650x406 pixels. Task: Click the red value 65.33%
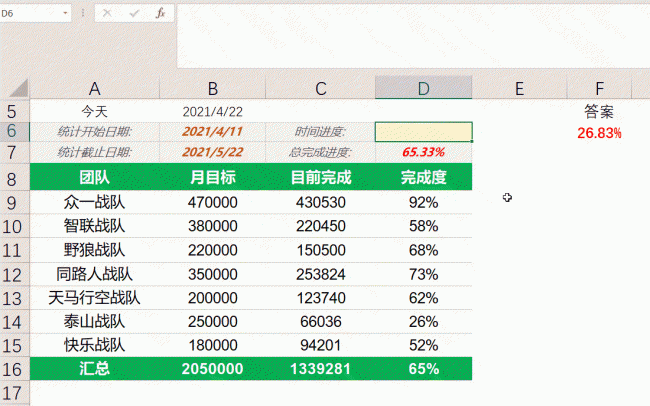(x=424, y=152)
